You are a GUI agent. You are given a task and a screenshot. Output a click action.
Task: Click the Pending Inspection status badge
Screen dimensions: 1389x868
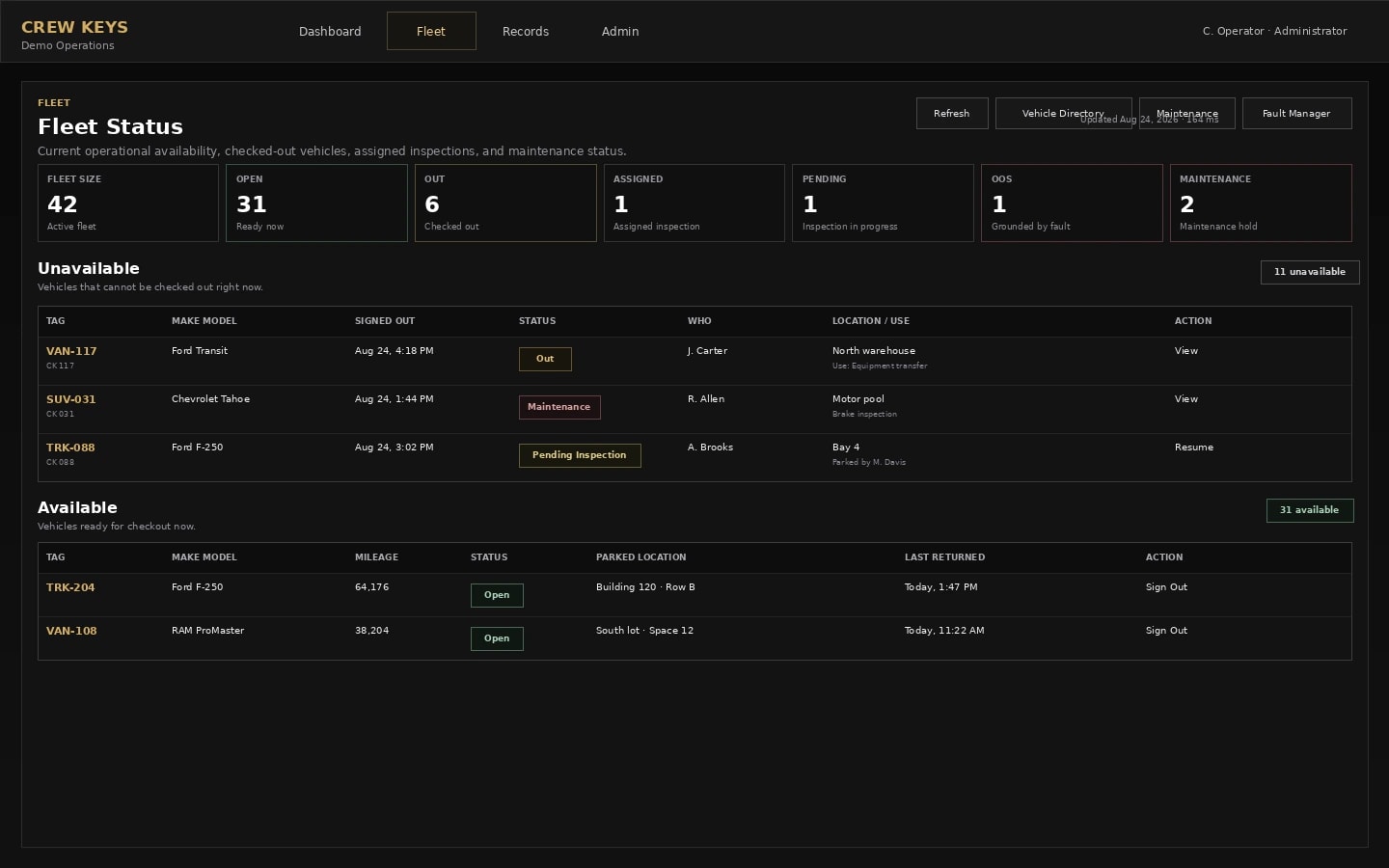point(580,455)
